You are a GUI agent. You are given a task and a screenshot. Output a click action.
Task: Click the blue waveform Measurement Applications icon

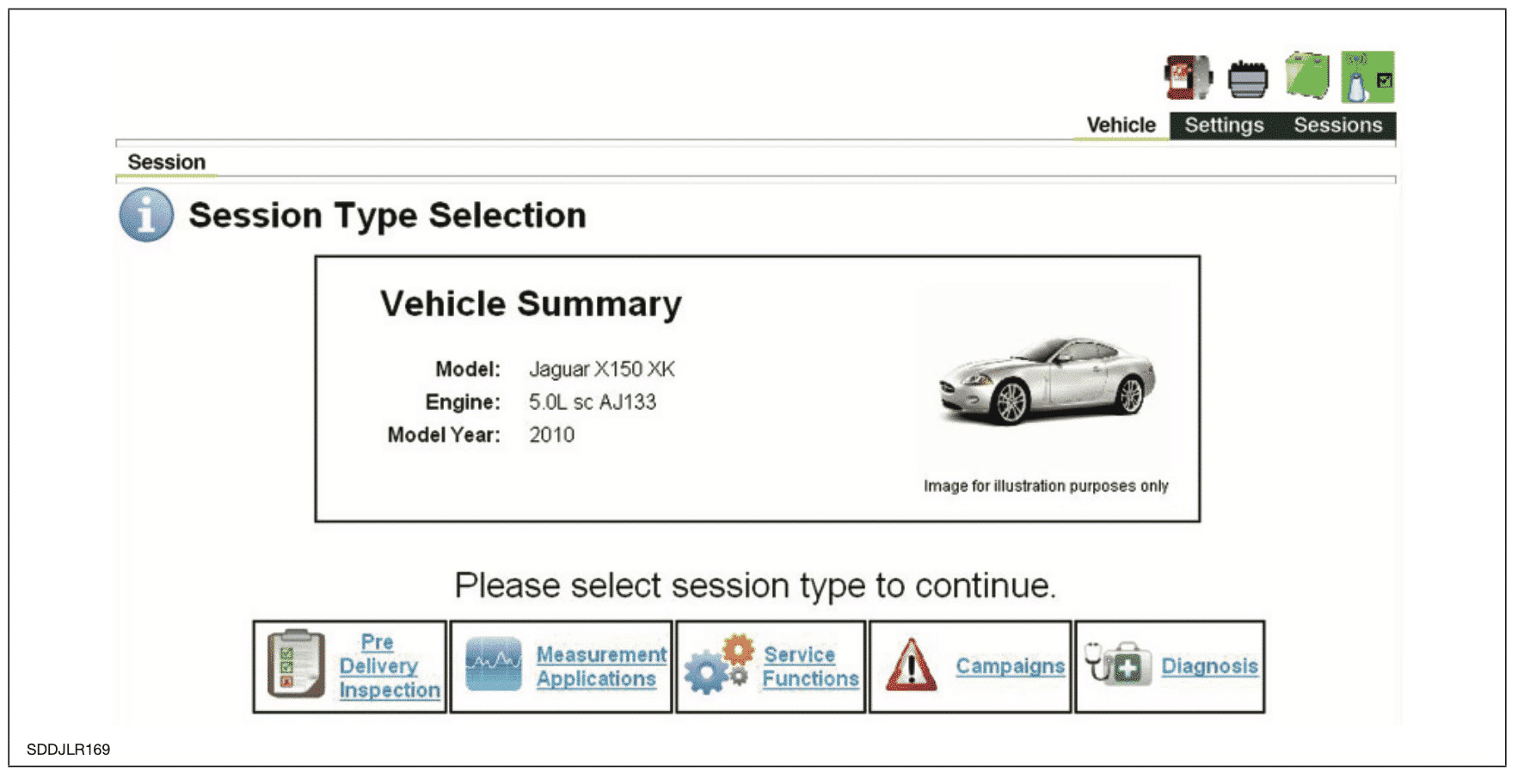(494, 665)
